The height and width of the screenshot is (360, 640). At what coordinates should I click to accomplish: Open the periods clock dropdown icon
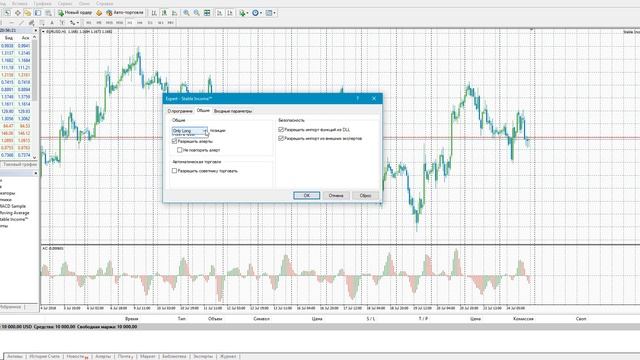pos(257,13)
